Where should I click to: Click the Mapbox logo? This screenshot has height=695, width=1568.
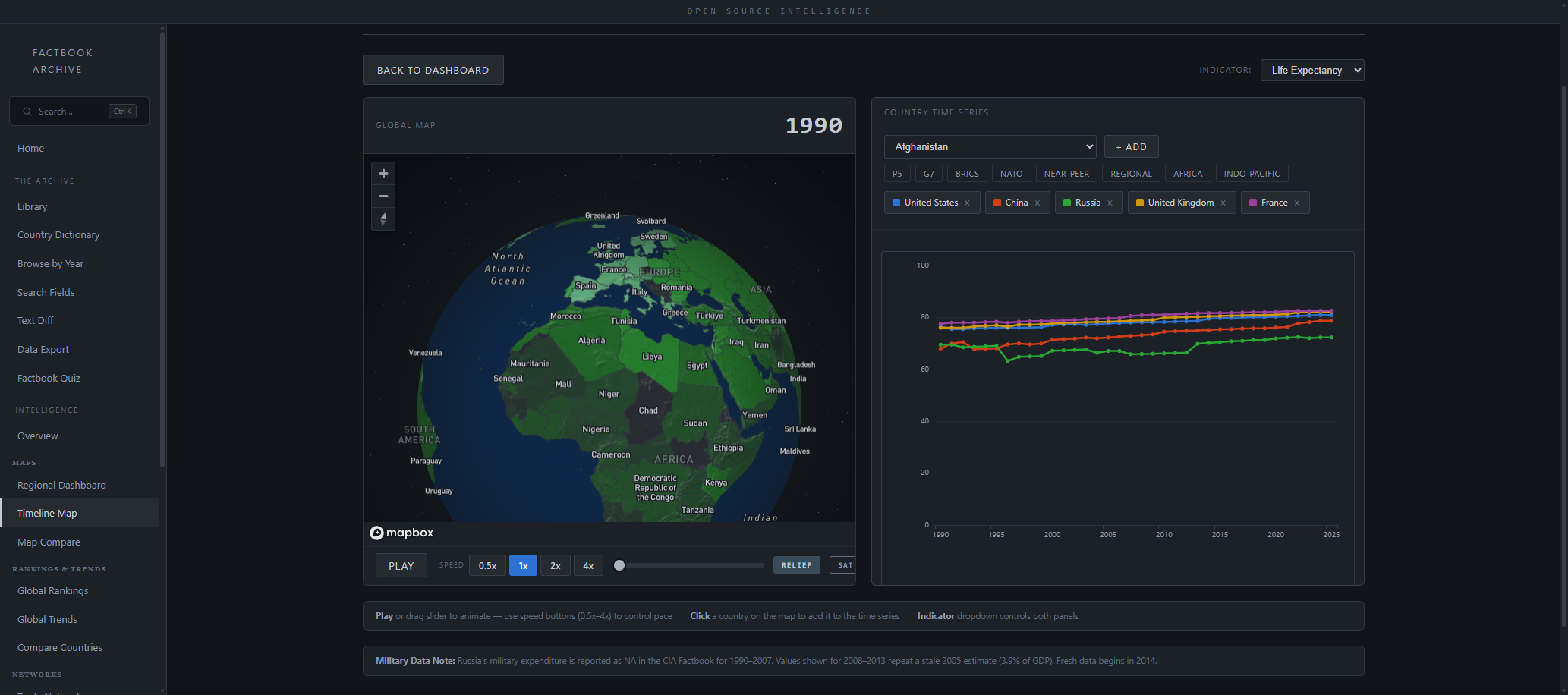pyautogui.click(x=401, y=533)
